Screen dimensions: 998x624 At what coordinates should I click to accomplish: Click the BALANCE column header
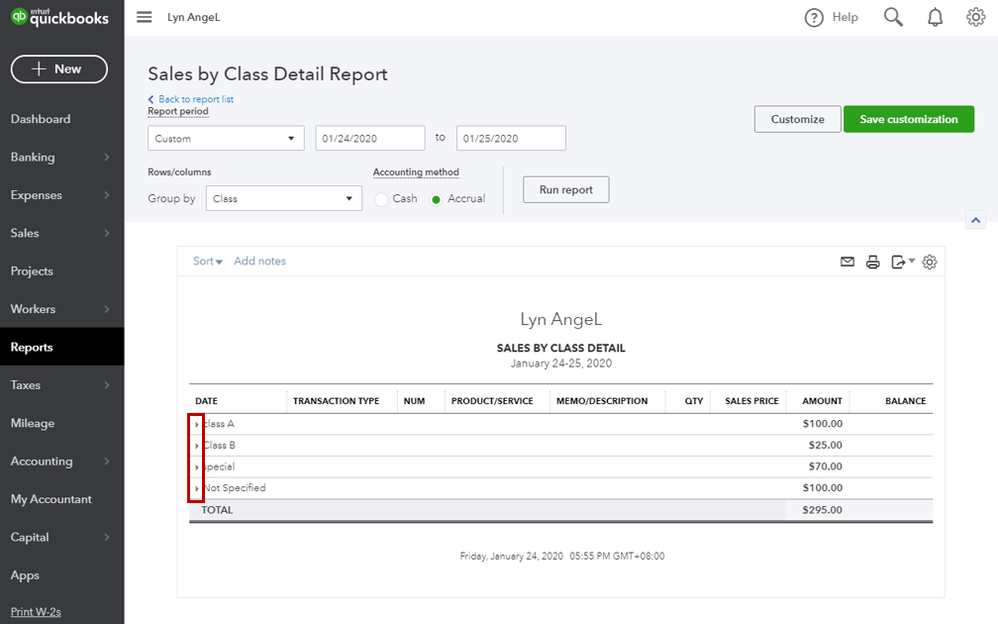tap(906, 401)
